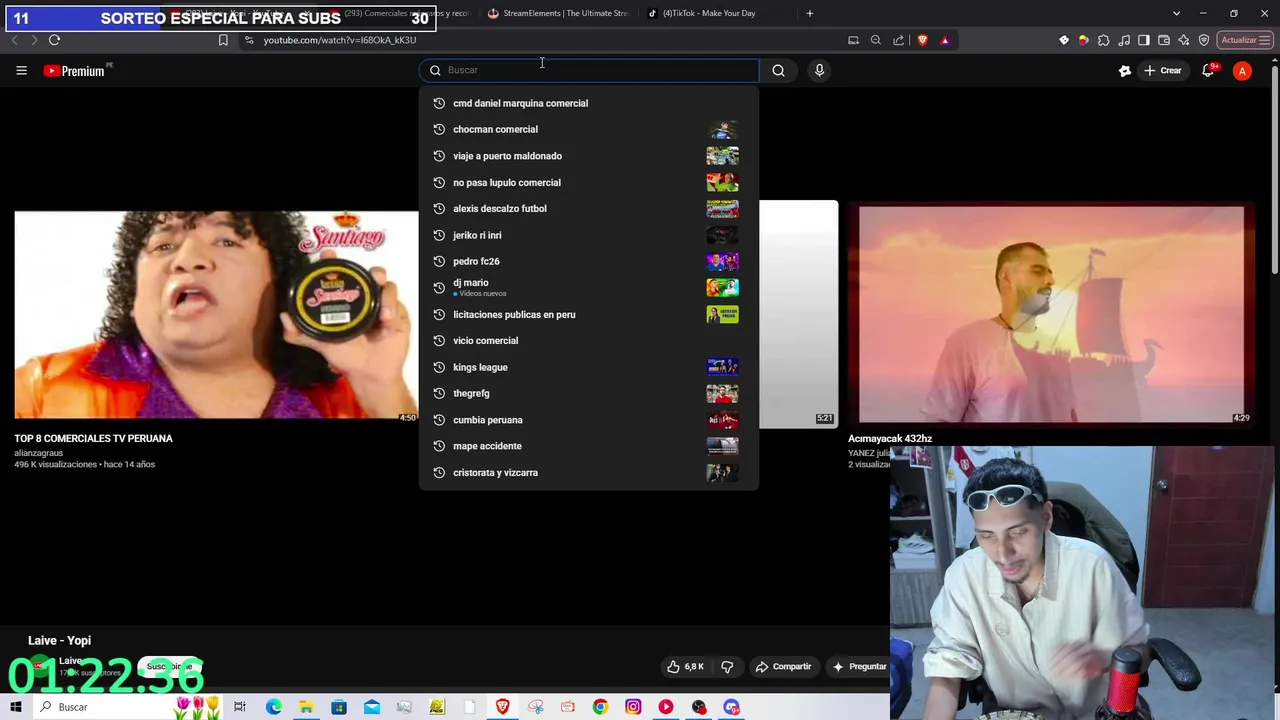The height and width of the screenshot is (720, 1280).
Task: Click Compartir share button
Action: point(783,666)
